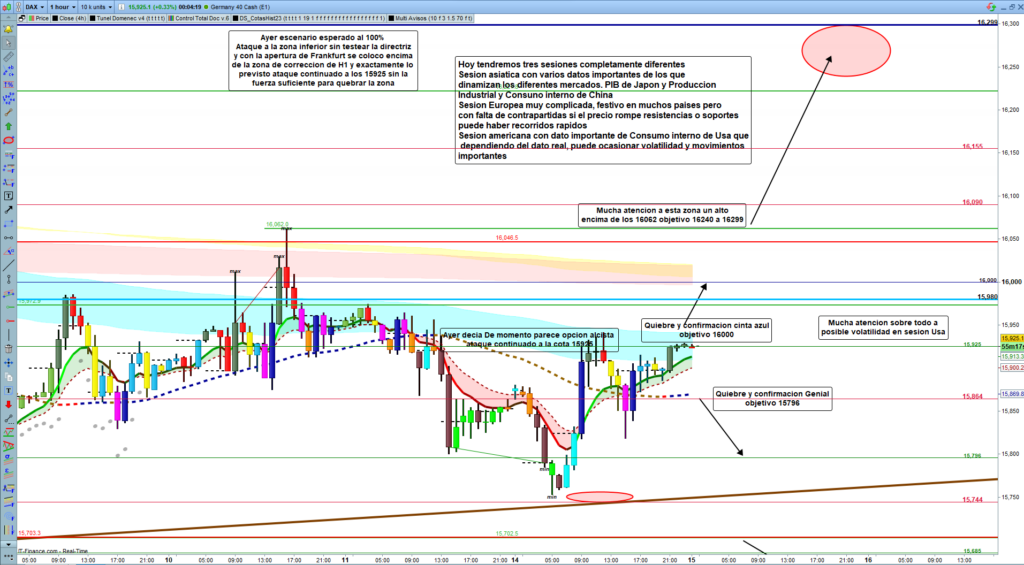Select the red ellipse drawing tool

(x=7, y=141)
